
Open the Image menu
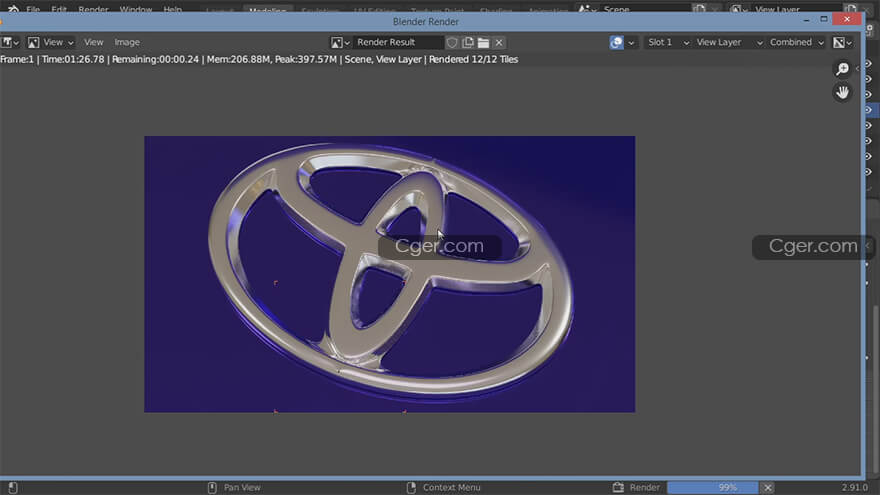coord(127,42)
